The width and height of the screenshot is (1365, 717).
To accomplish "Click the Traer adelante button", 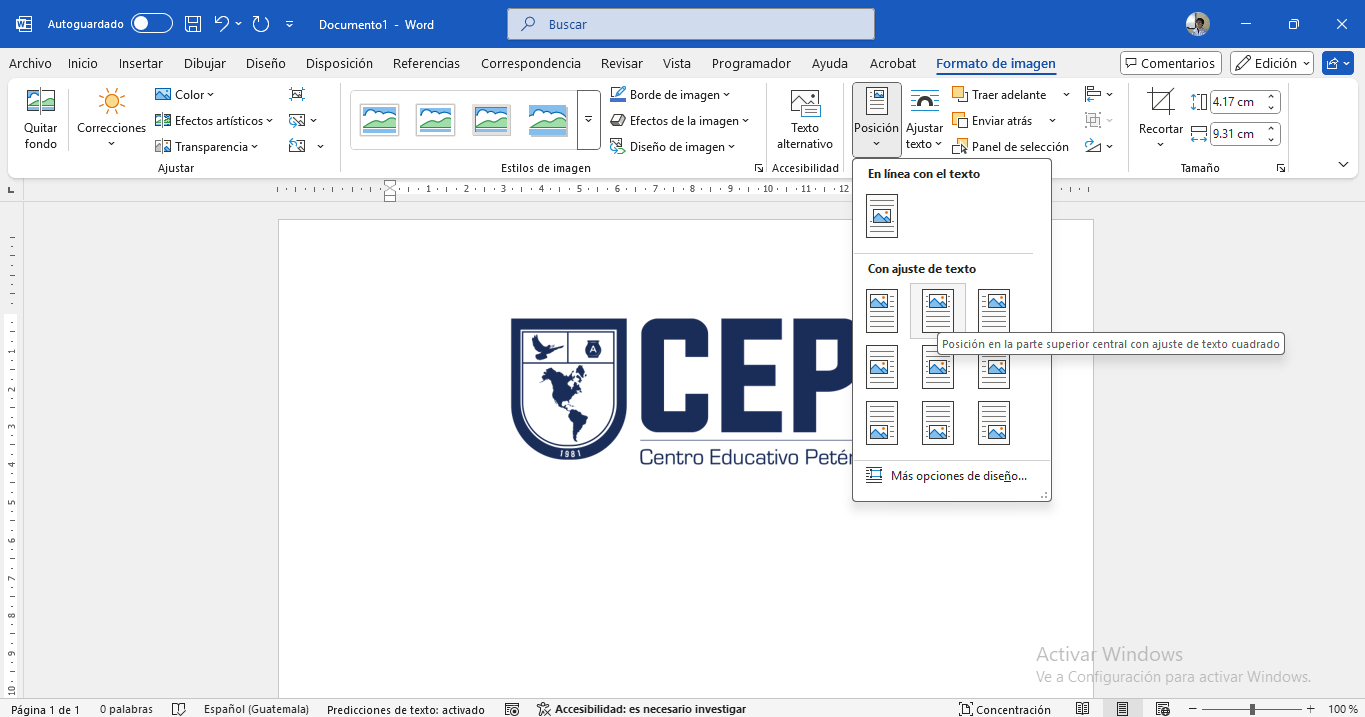I will tap(1000, 95).
